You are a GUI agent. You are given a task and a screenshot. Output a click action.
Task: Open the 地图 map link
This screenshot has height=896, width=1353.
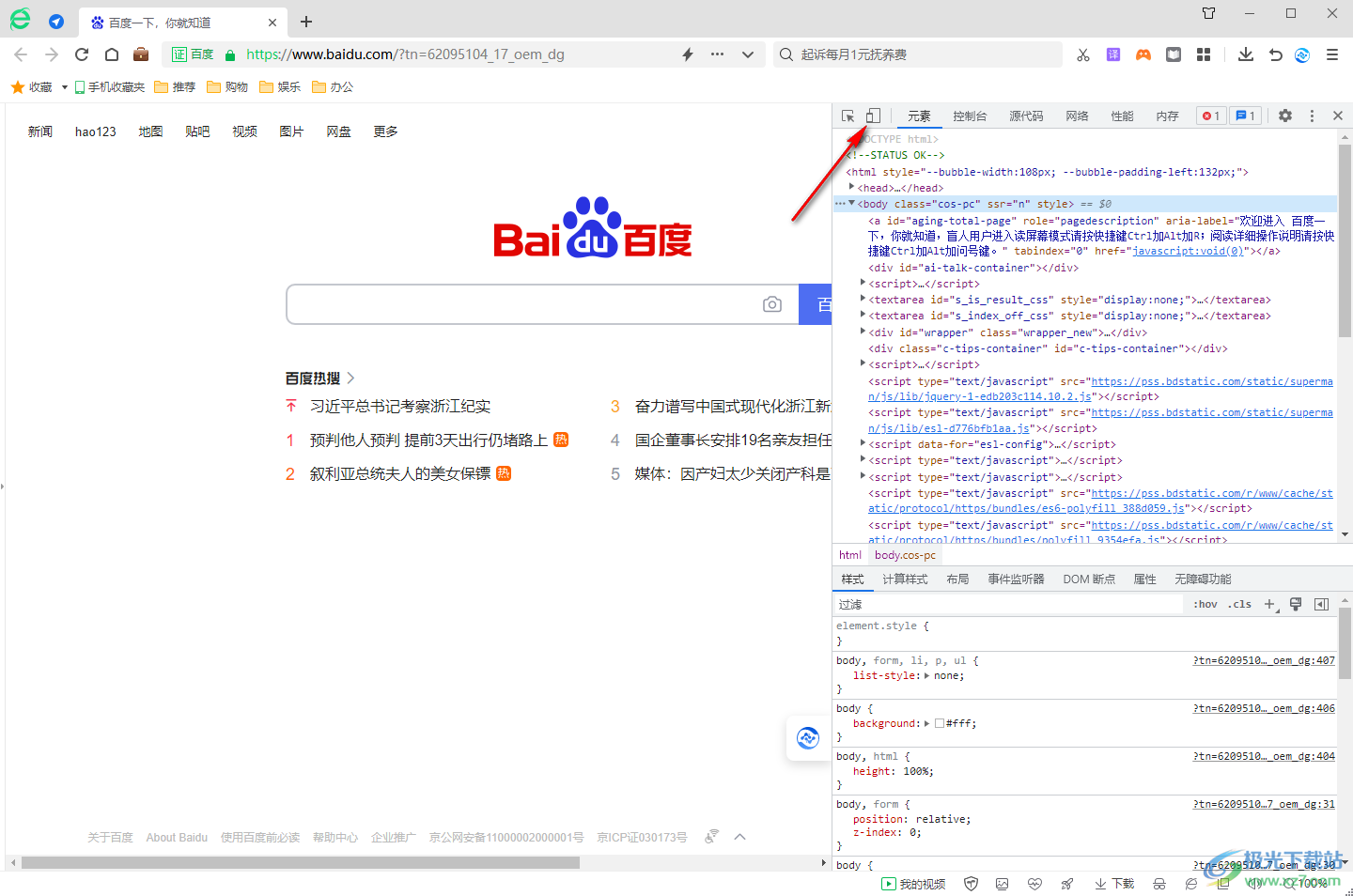click(x=150, y=131)
